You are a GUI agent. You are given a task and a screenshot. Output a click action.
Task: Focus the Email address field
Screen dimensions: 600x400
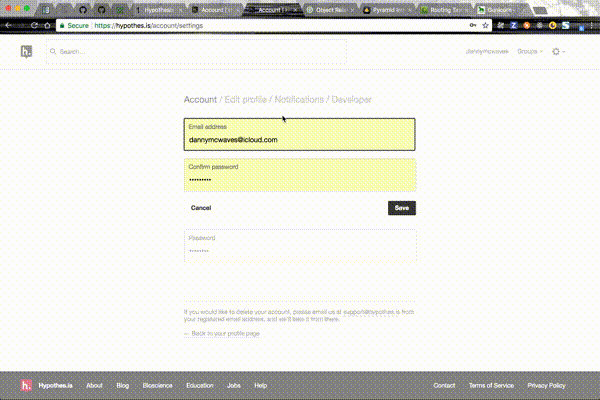click(299, 134)
